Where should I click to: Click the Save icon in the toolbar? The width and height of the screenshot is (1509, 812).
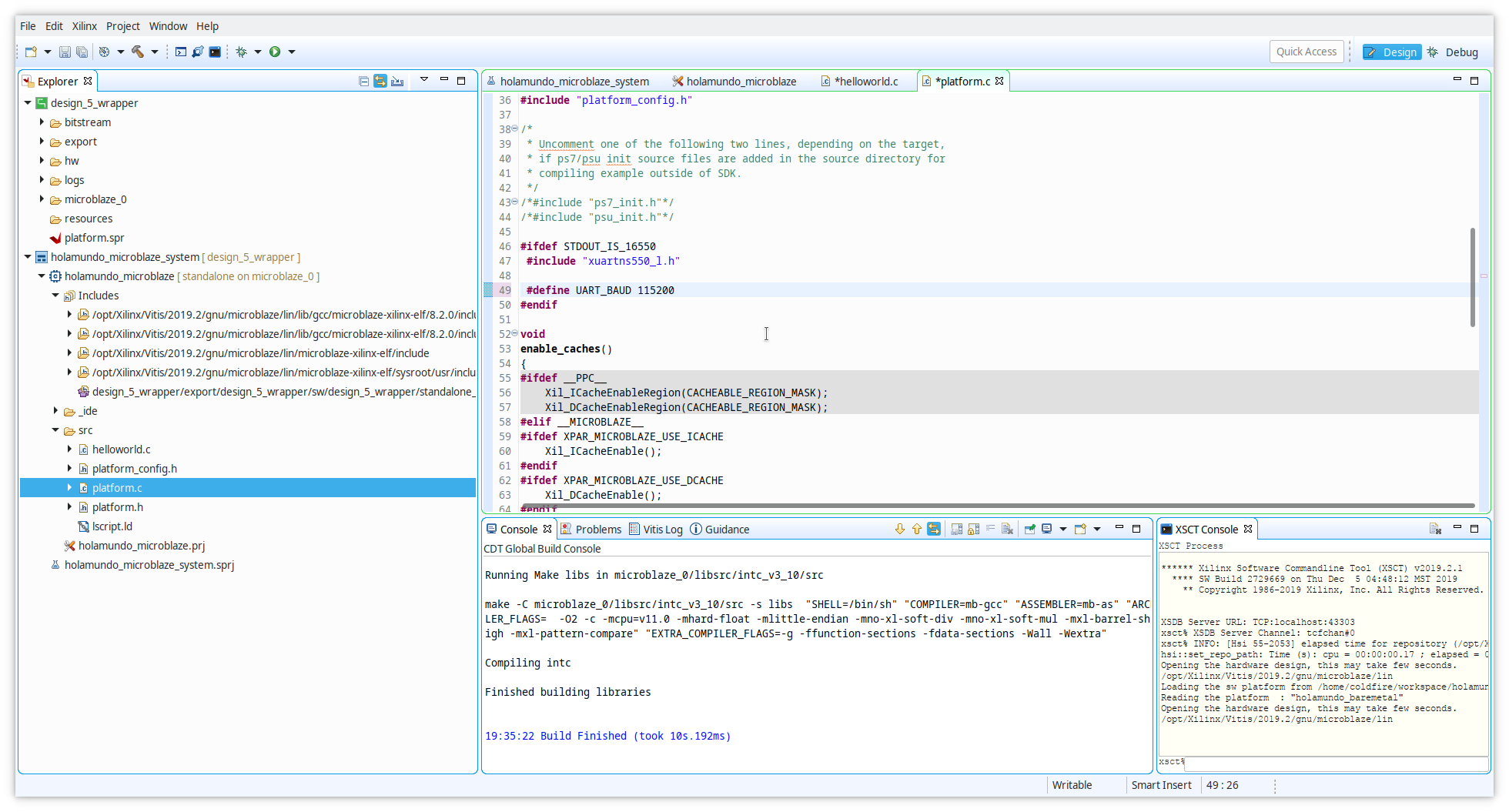tap(65, 52)
